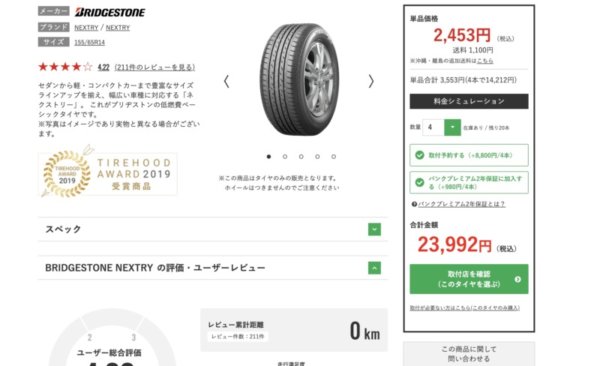600x366 pixels.
Task: Click the star rating icons
Action: pos(65,67)
